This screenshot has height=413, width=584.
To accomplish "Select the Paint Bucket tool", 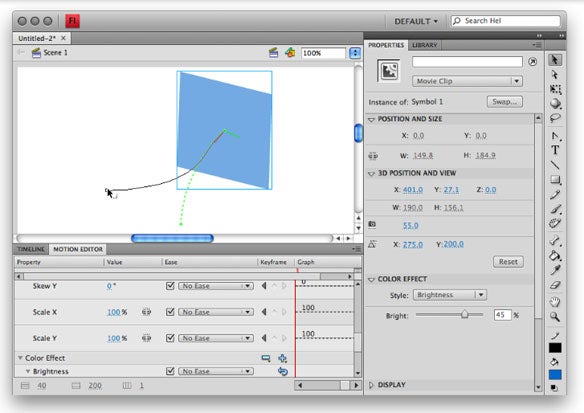I will [x=555, y=255].
